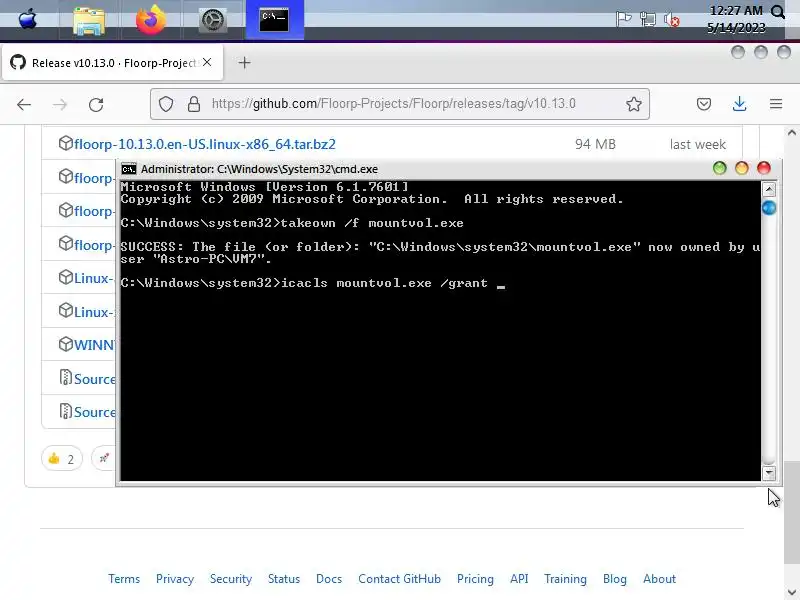Open the Firefox hamburger application menu

pos(776,104)
